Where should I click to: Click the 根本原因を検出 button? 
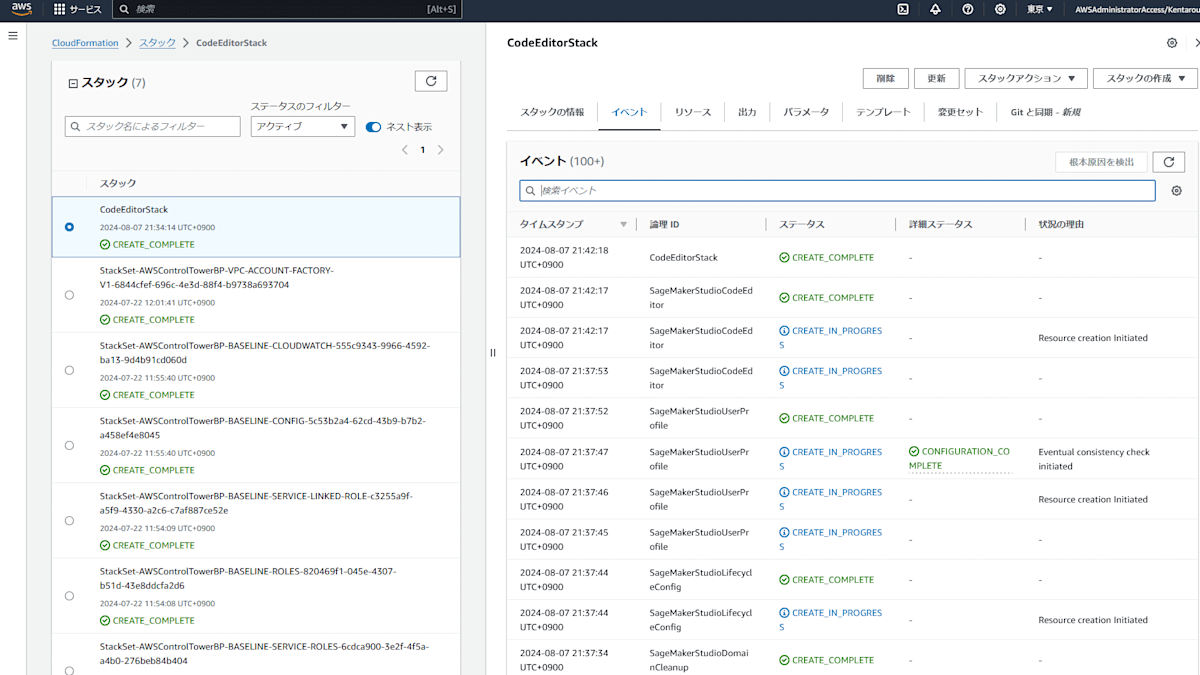click(x=1101, y=162)
